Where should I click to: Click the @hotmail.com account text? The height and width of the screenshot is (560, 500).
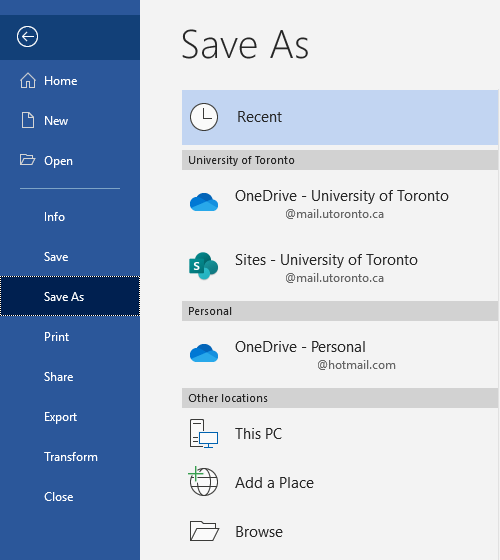(356, 365)
